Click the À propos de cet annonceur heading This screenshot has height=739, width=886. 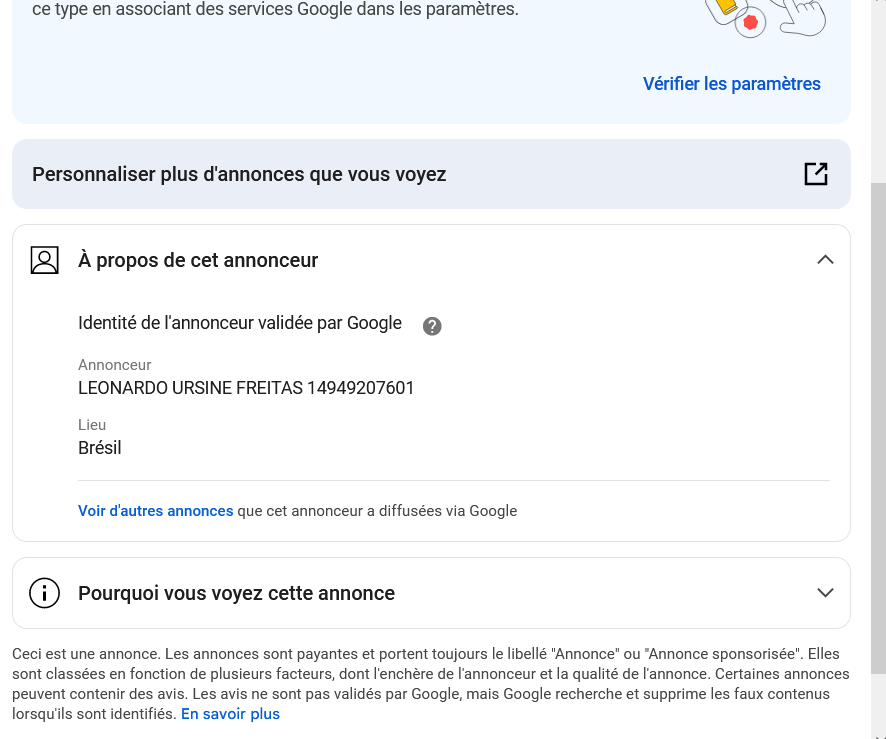[x=198, y=260]
